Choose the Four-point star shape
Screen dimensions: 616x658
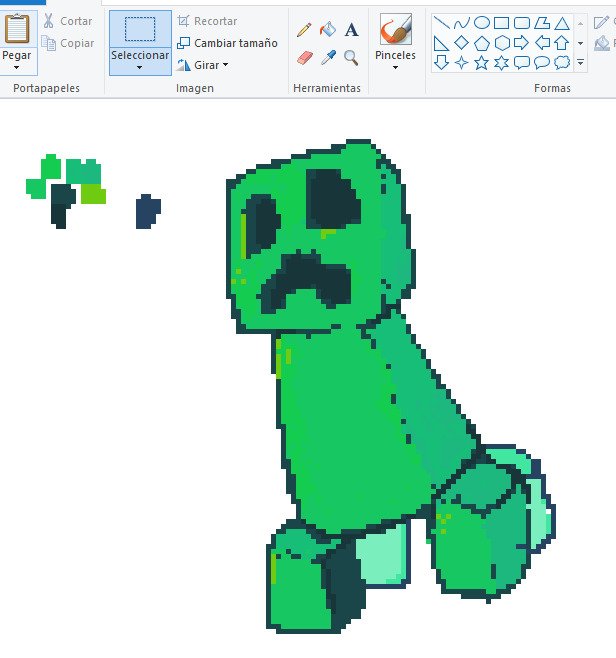click(461, 63)
